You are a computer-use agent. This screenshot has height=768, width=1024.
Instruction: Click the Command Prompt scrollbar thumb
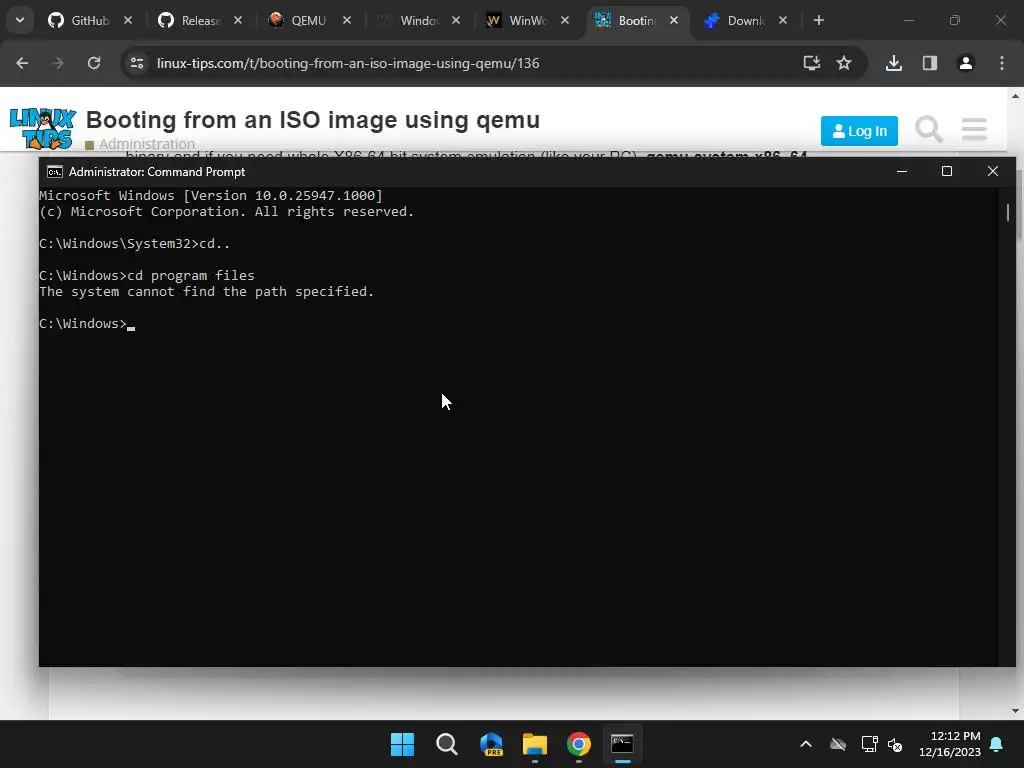[1008, 212]
